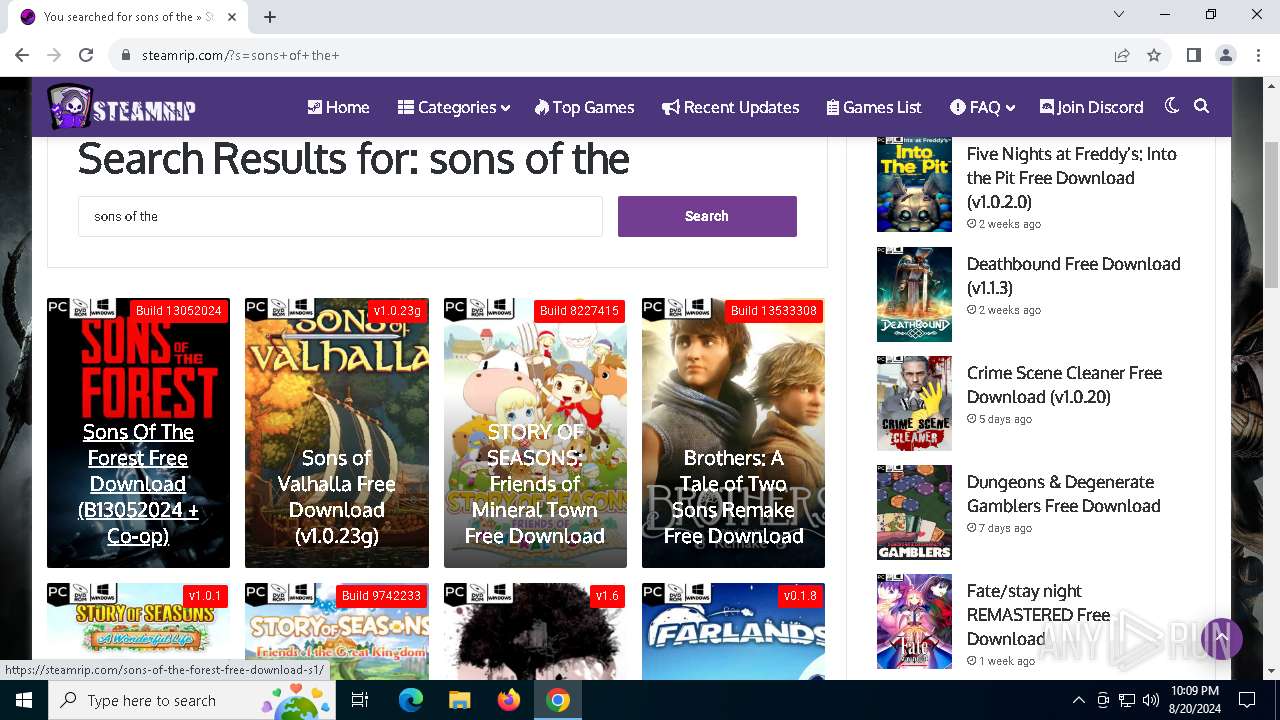1280x720 pixels.
Task: Open a new Chrome tab
Action: tap(270, 16)
